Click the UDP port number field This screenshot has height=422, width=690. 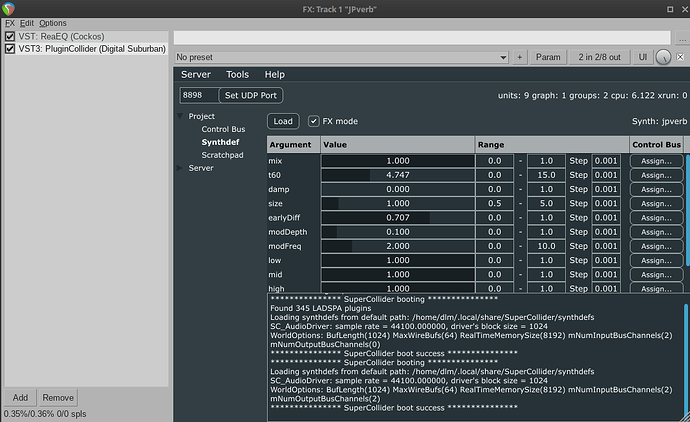pos(198,95)
